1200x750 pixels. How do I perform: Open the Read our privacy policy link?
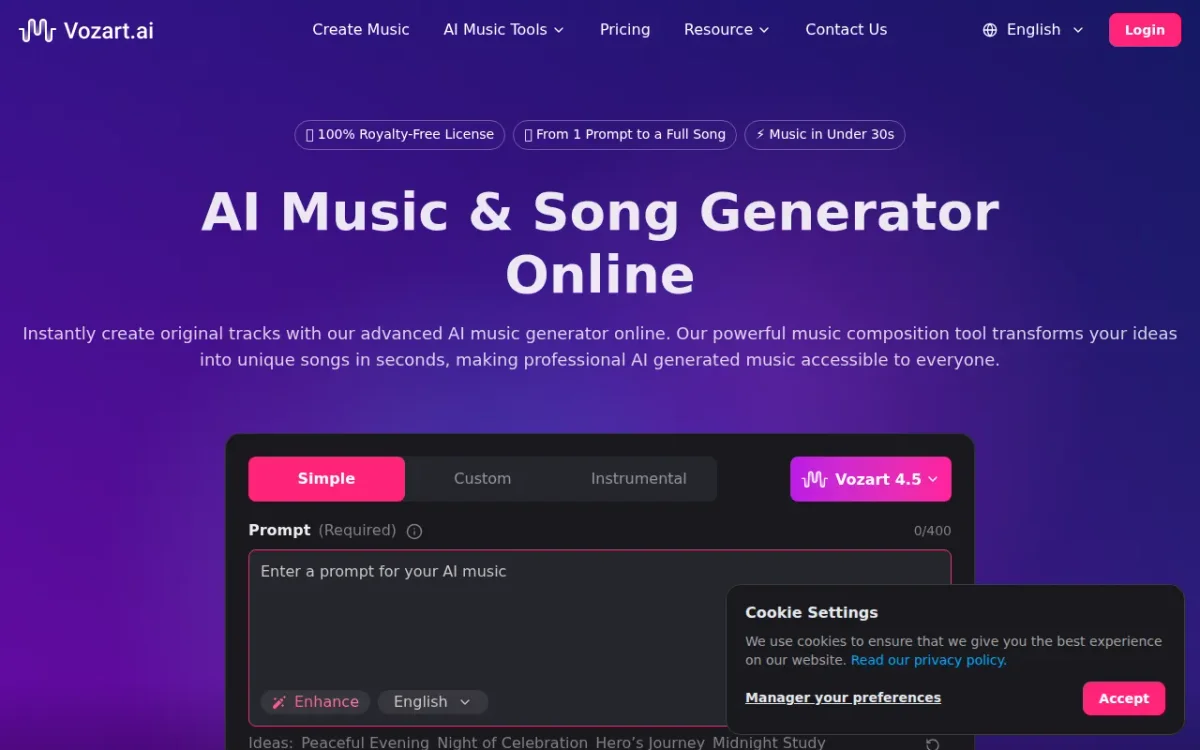tap(929, 660)
